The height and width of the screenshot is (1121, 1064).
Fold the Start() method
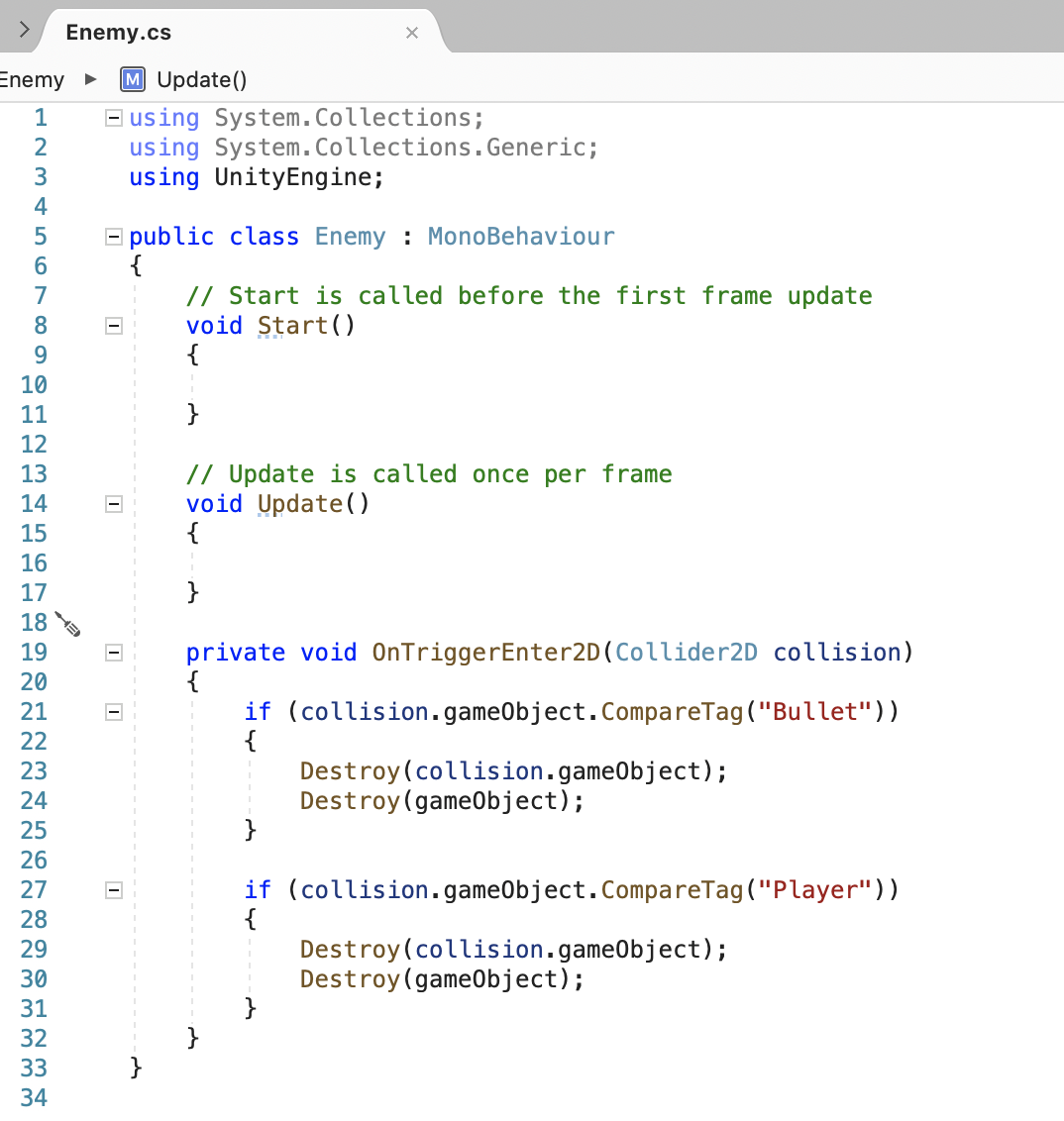coord(113,326)
